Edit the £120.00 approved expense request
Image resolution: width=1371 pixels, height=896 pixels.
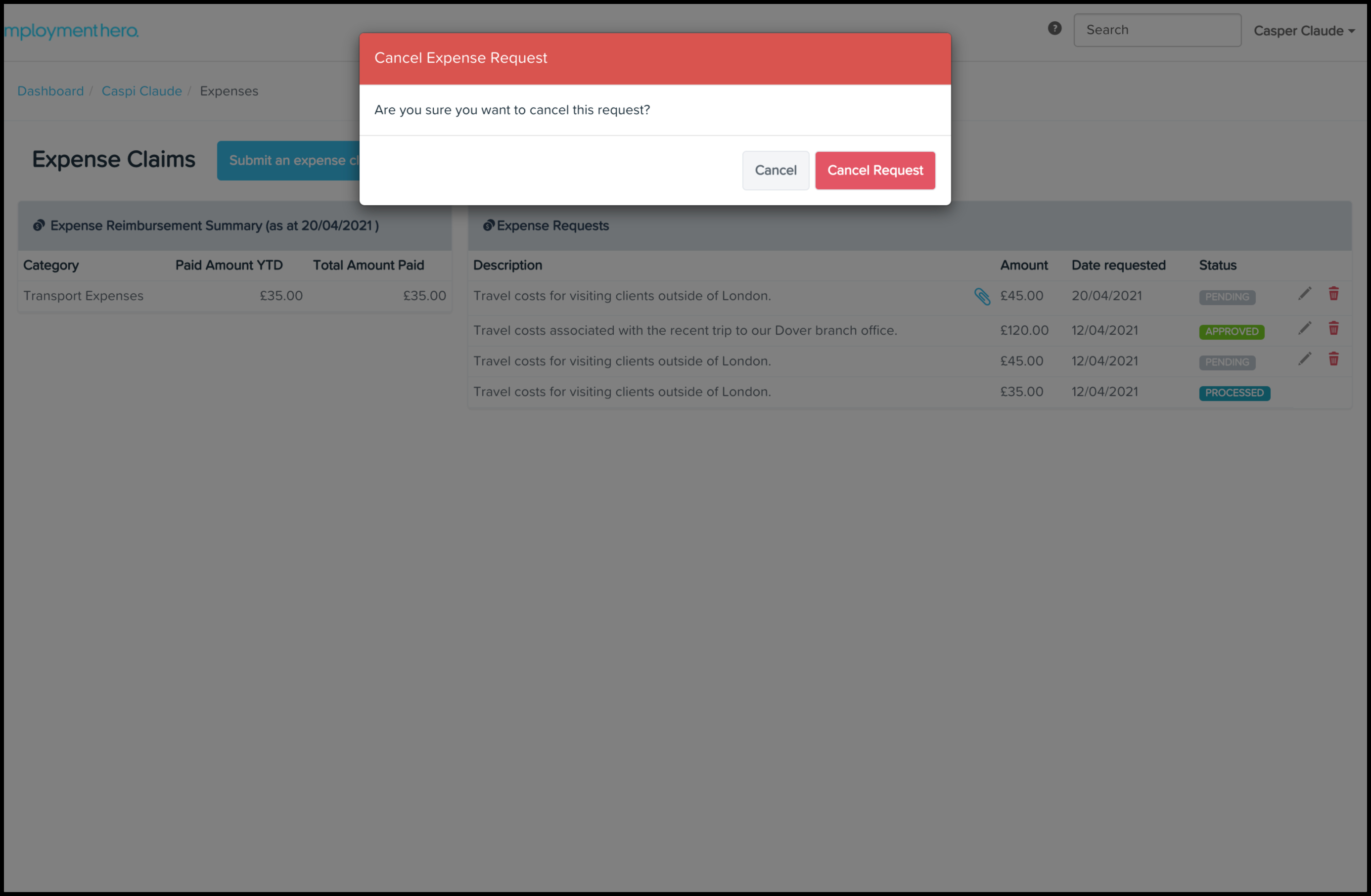[1305, 329]
